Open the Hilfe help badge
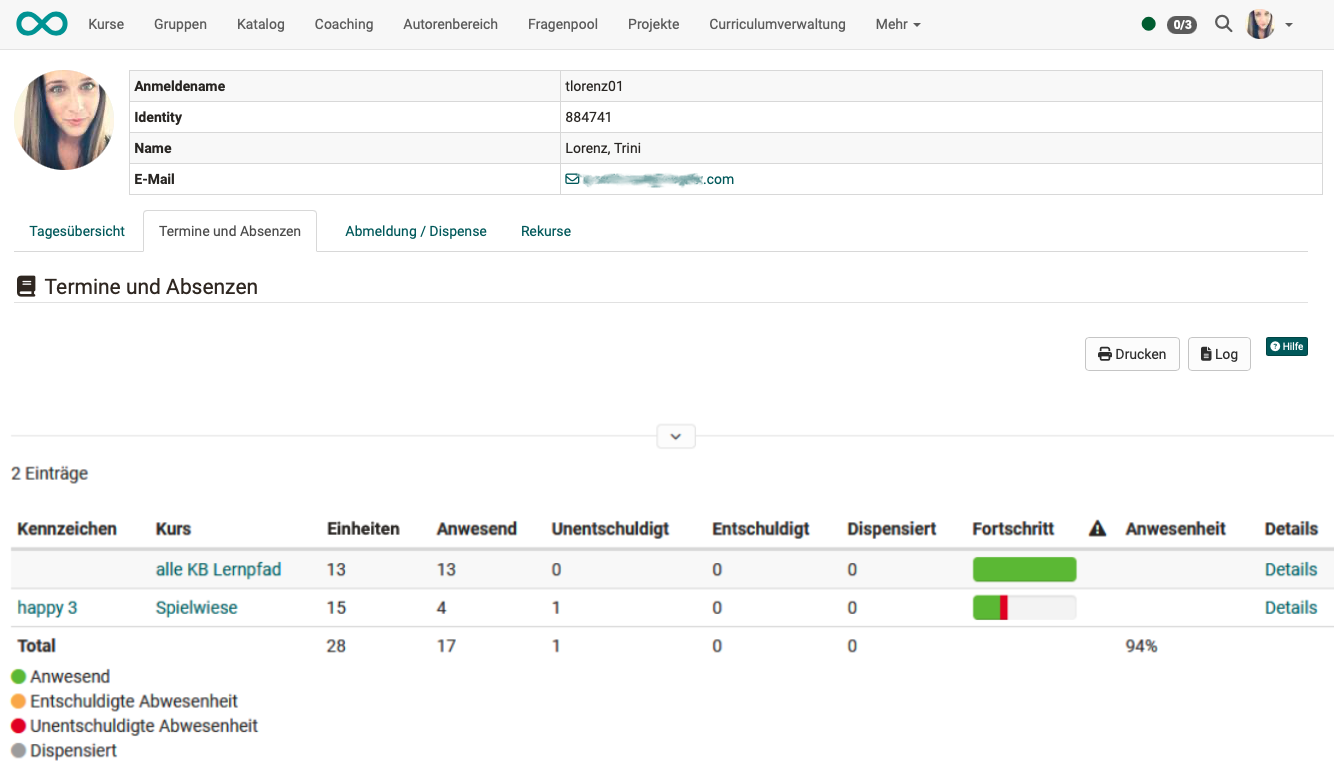Image resolution: width=1334 pixels, height=777 pixels. tap(1286, 346)
